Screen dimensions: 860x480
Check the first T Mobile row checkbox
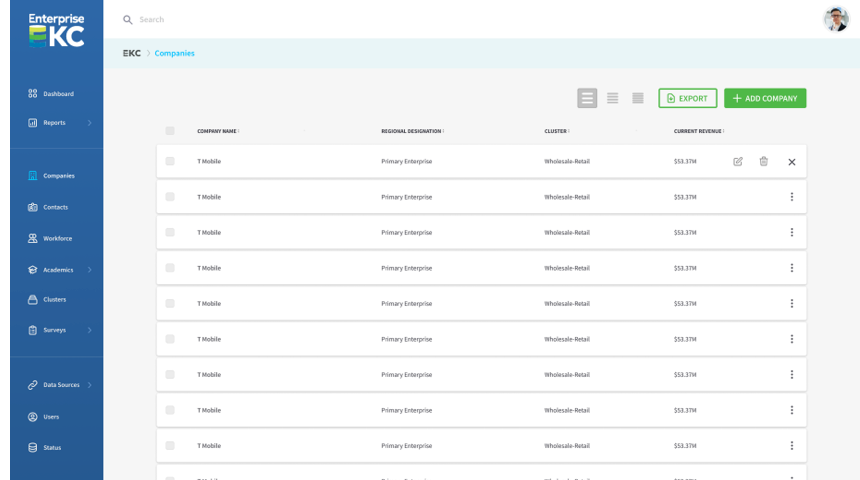(x=170, y=161)
